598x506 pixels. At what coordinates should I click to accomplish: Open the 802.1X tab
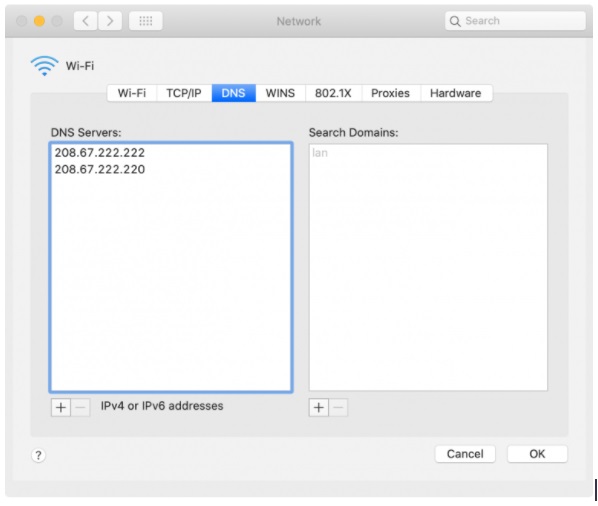point(333,93)
